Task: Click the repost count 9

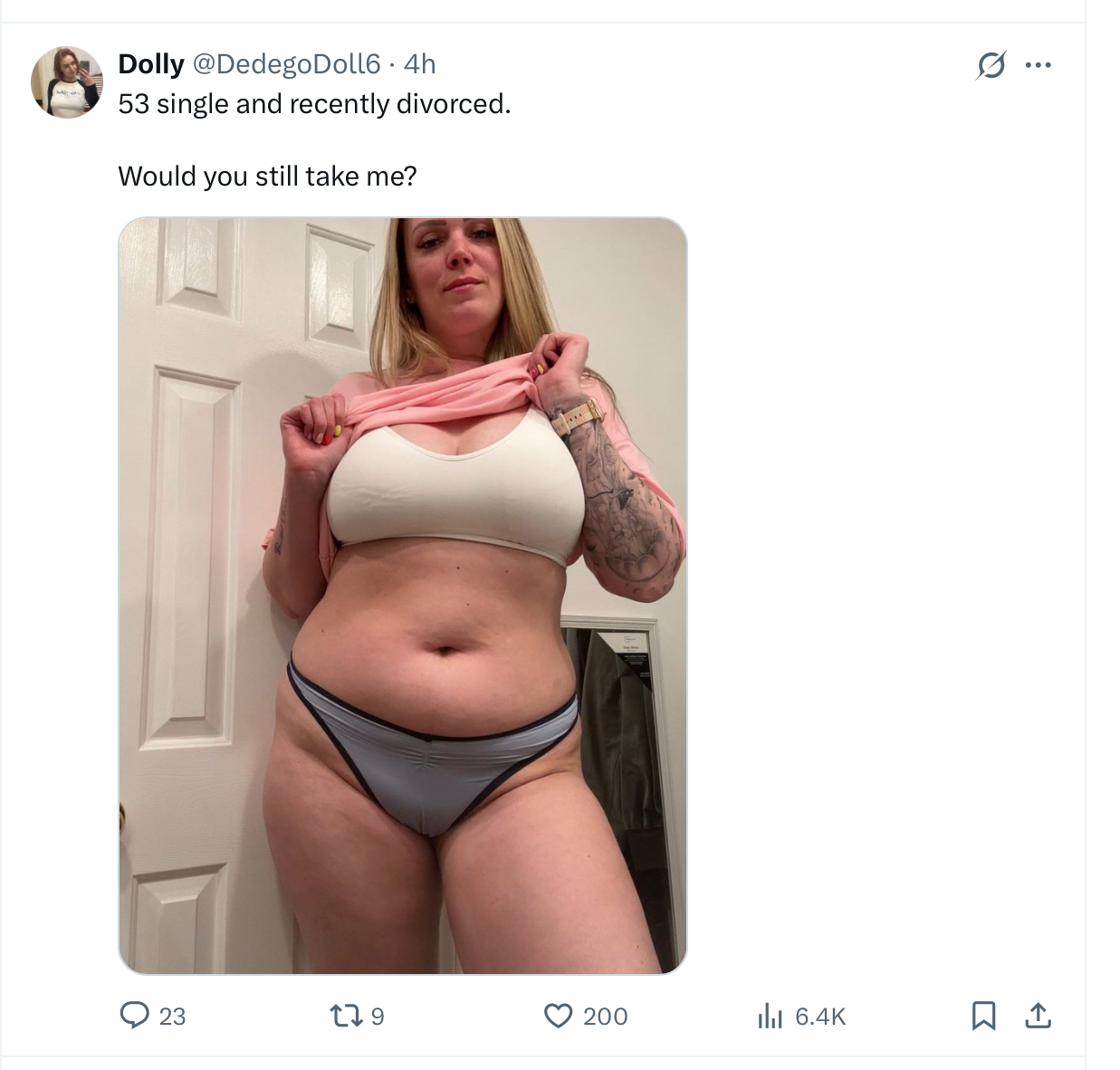Action: pos(378,1017)
